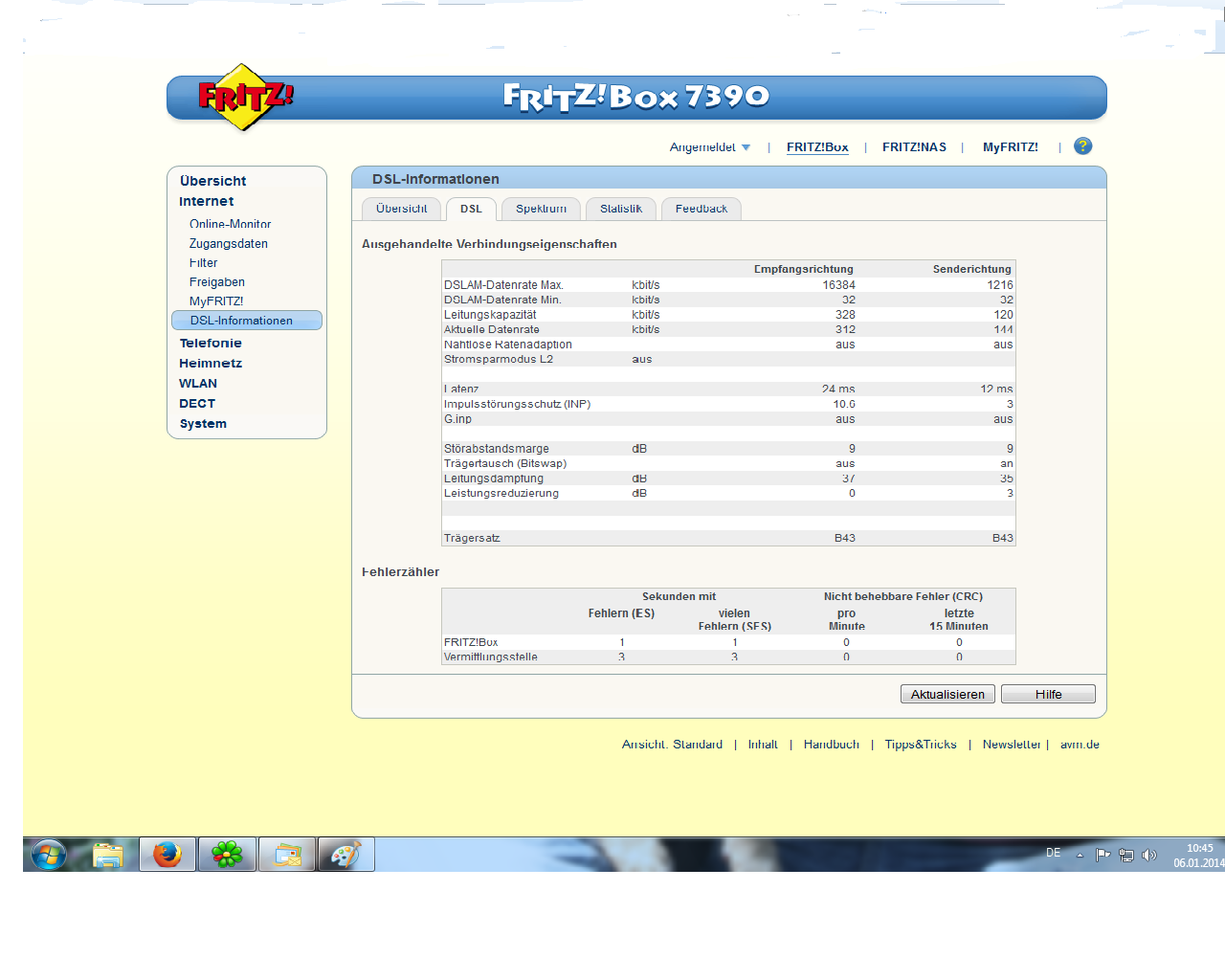This screenshot has height=980, width=1225.
Task: Open the mail program taskbar icon
Action: [287, 855]
